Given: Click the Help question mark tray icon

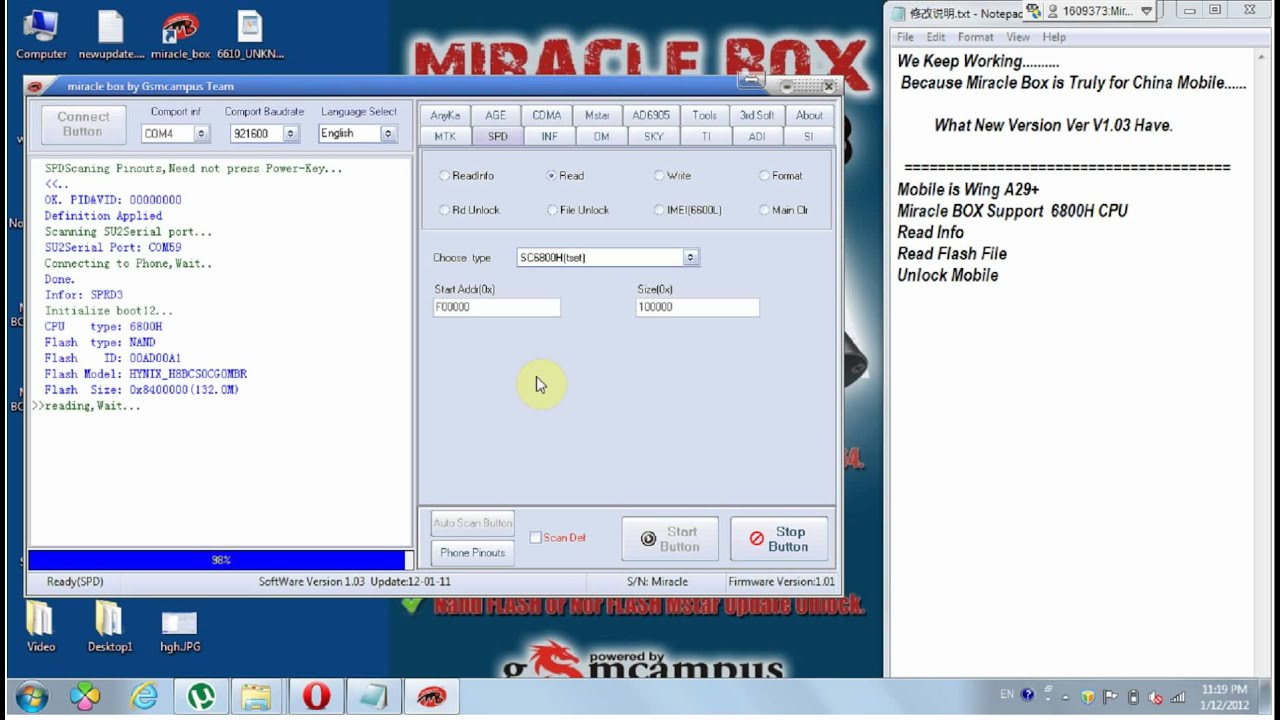Looking at the screenshot, I should click(1027, 696).
